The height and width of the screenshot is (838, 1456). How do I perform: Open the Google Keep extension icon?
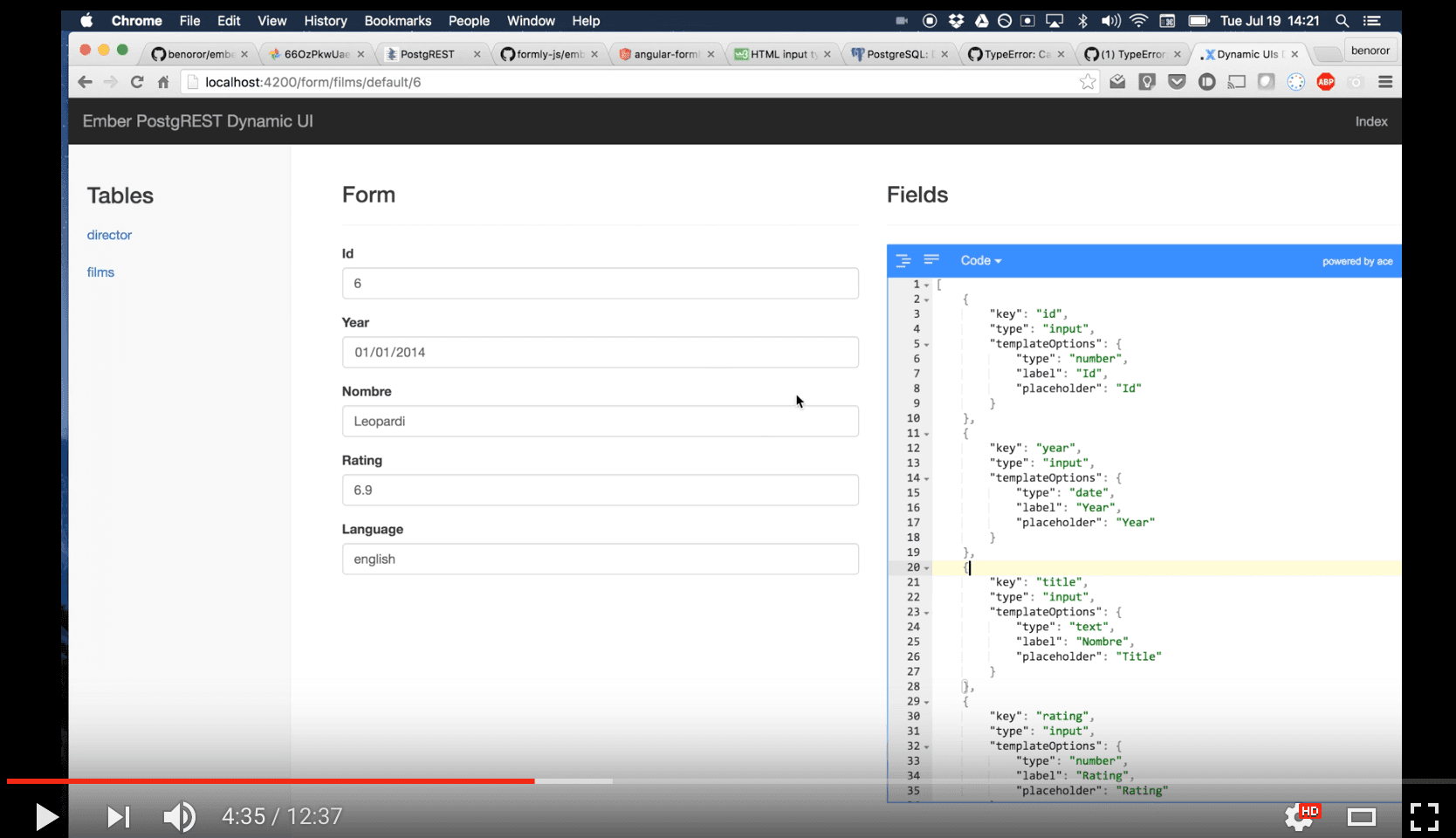1146,81
